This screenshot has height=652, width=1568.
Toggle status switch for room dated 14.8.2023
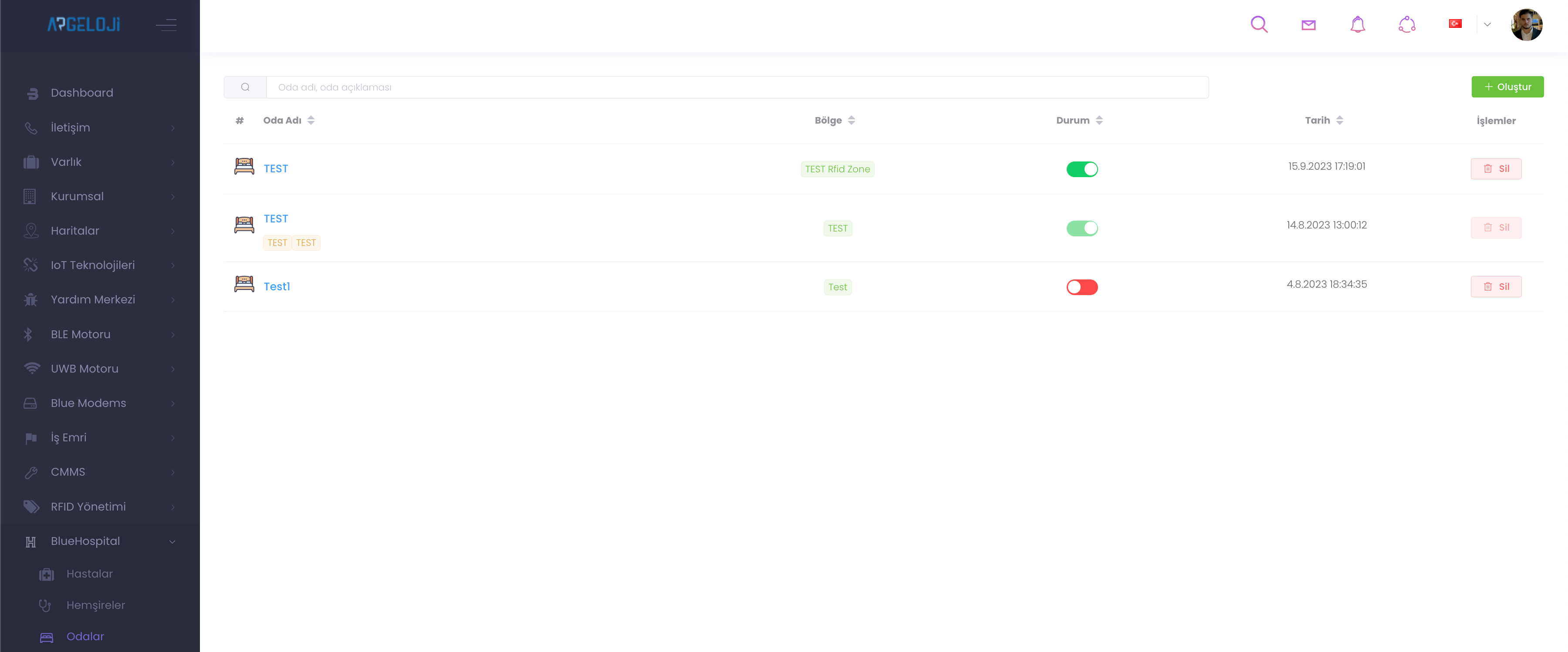click(x=1081, y=228)
